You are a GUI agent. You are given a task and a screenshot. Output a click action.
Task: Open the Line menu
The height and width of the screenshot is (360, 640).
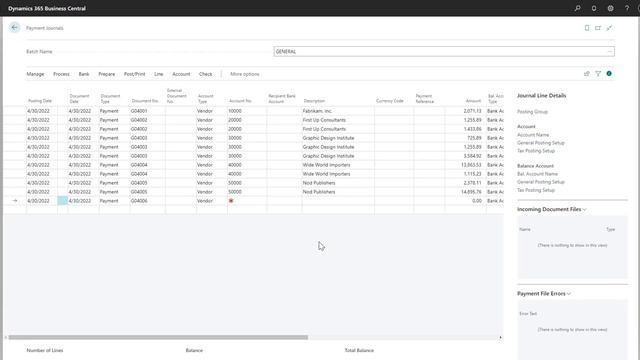pyautogui.click(x=159, y=74)
